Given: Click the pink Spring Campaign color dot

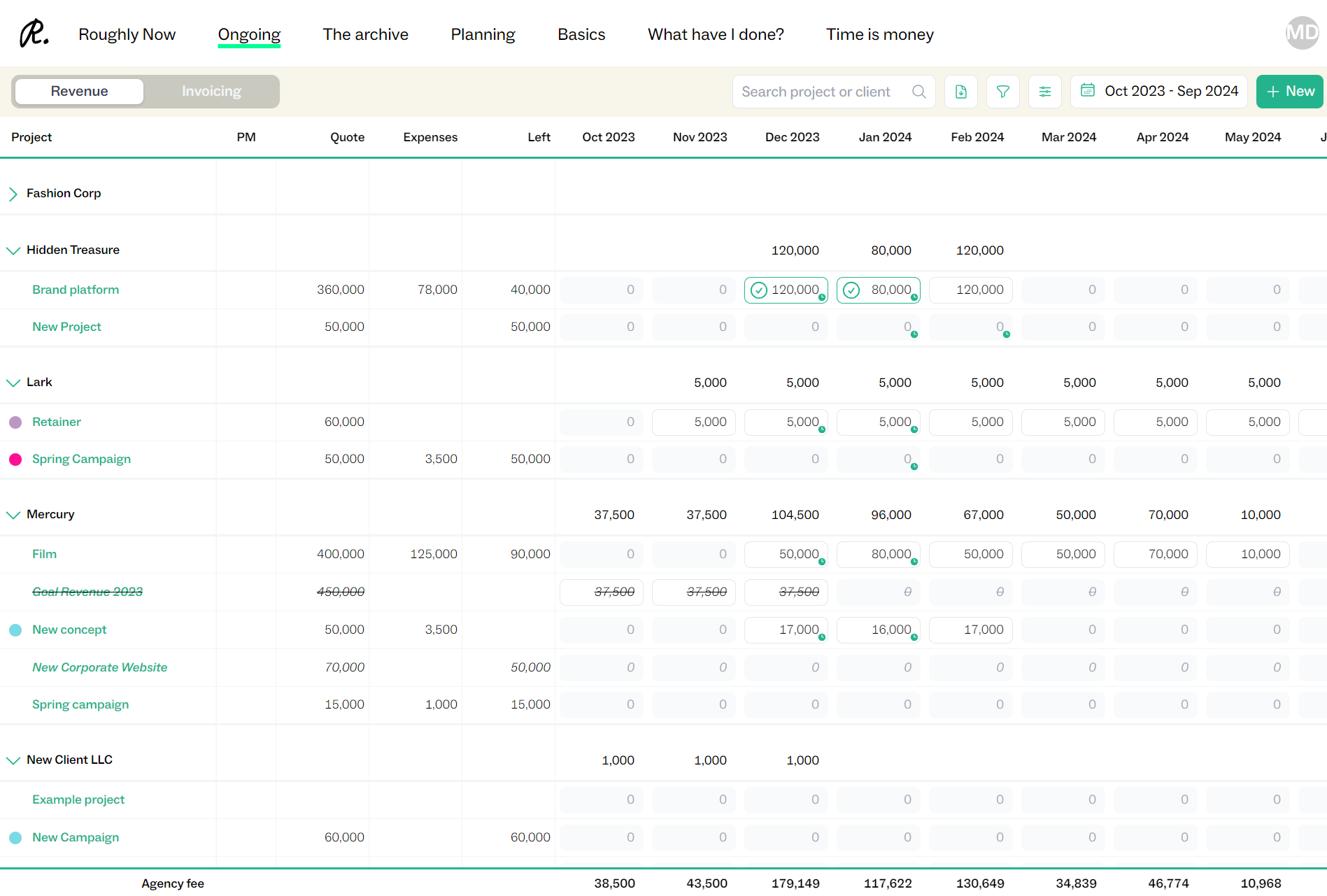Looking at the screenshot, I should pyautogui.click(x=15, y=460).
